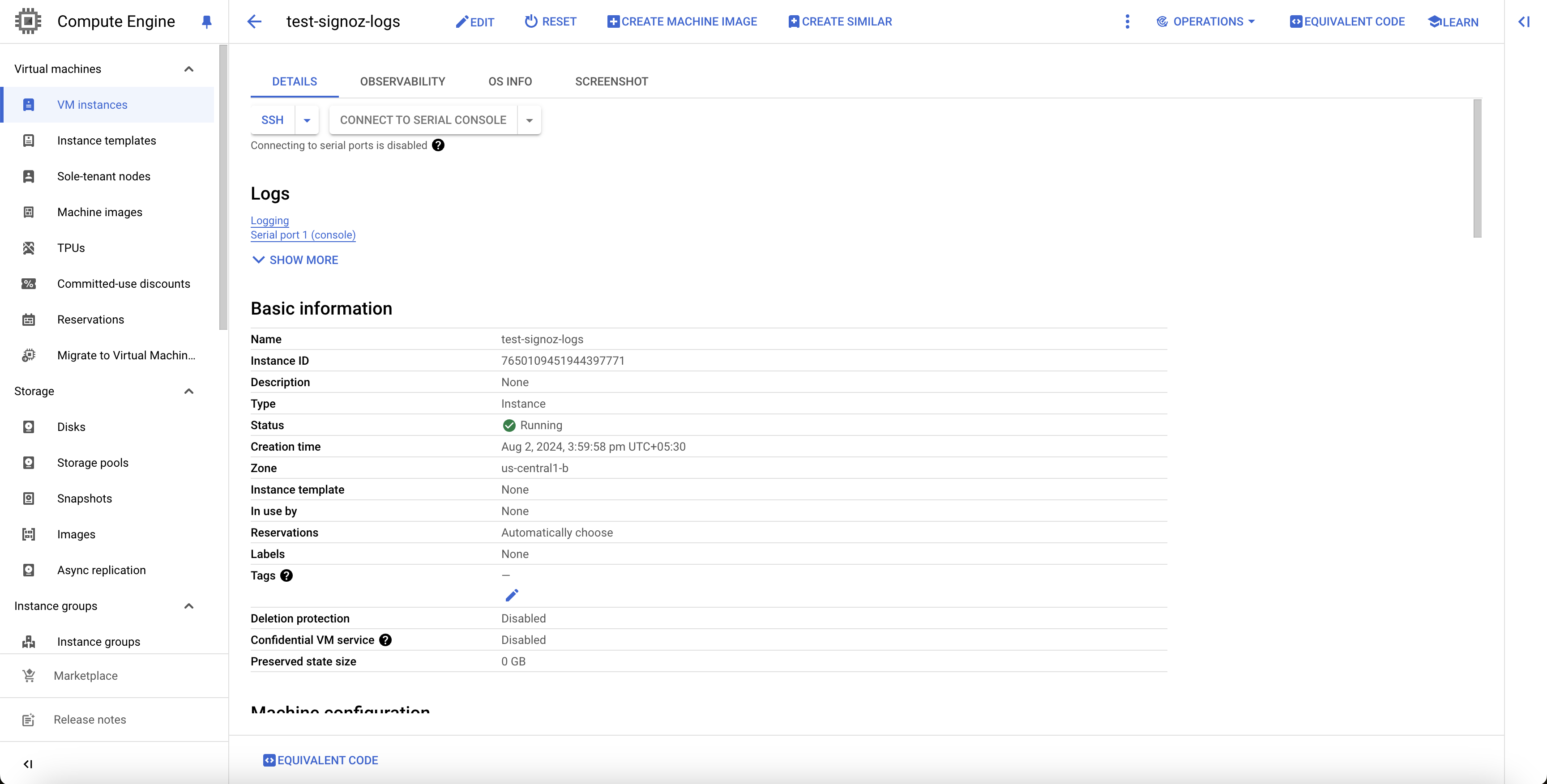The image size is (1547, 784).
Task: Open the Storage pools icon
Action: (x=28, y=462)
